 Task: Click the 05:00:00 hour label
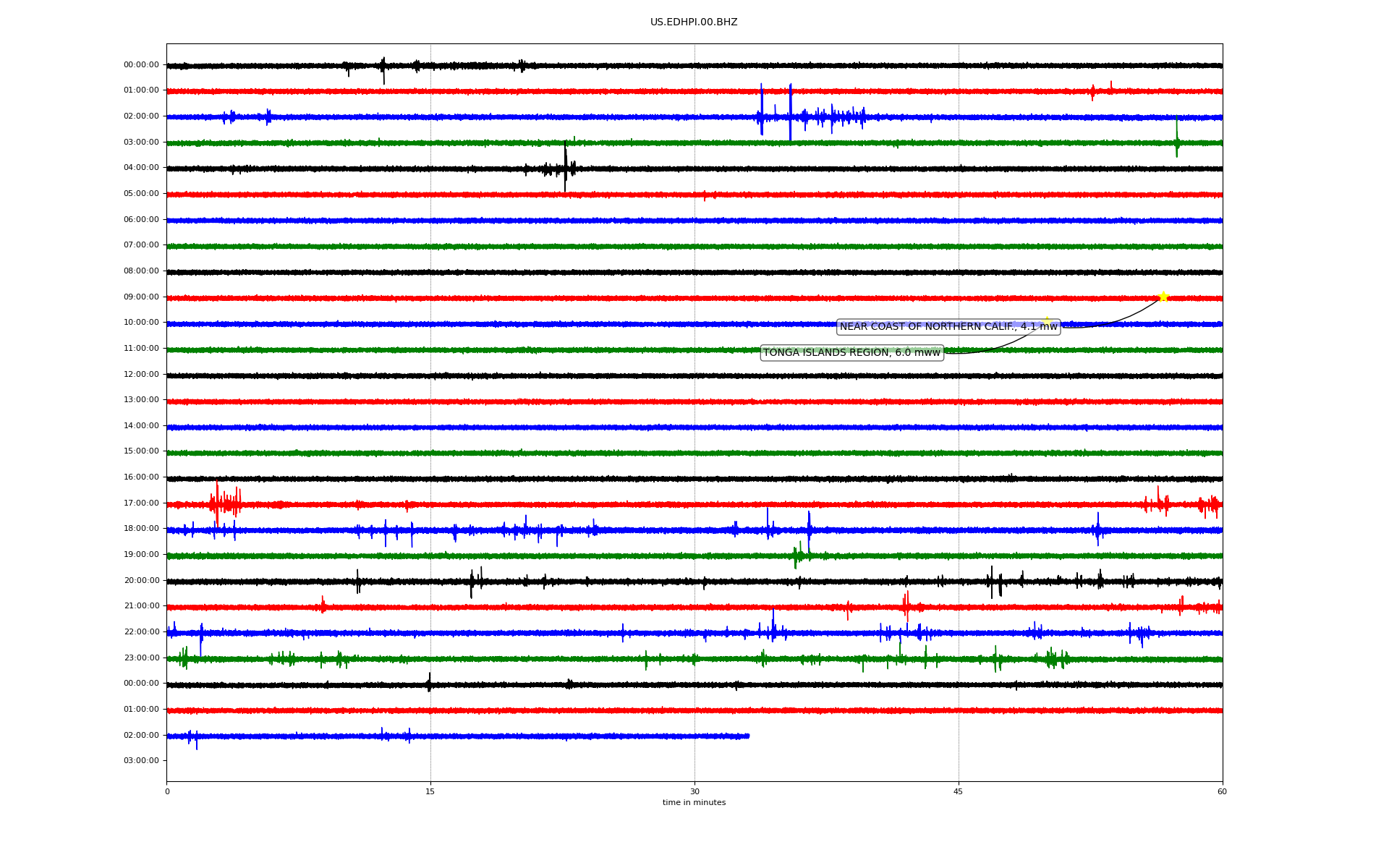click(x=141, y=194)
